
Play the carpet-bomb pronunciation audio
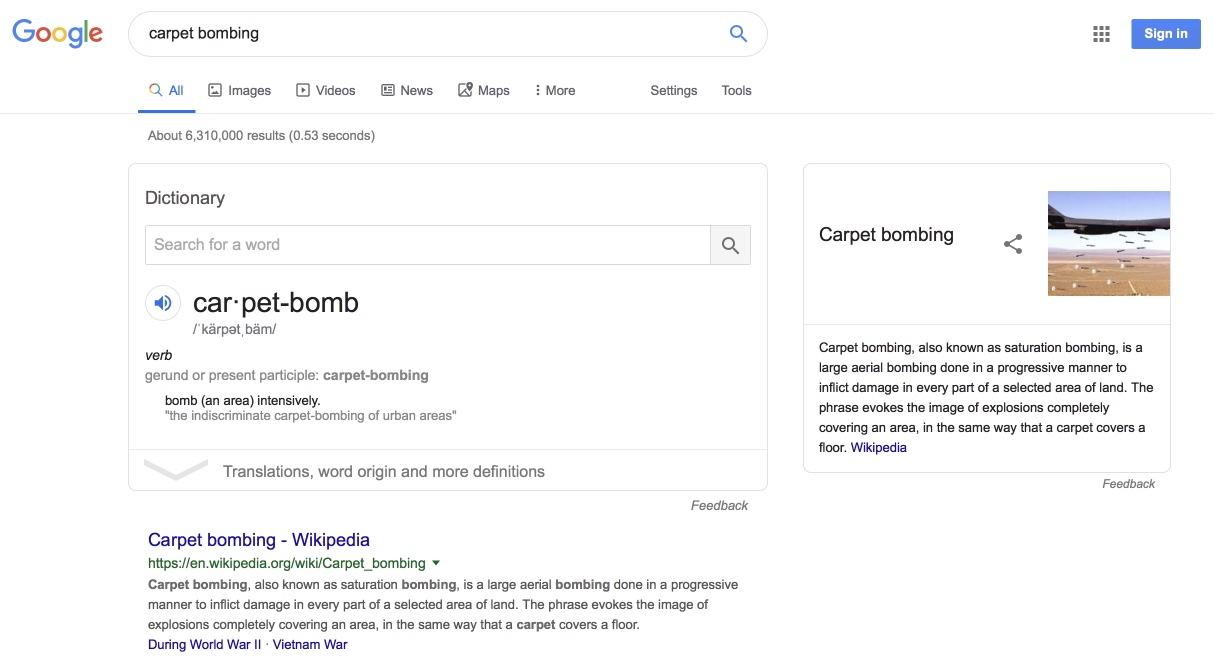coord(163,303)
